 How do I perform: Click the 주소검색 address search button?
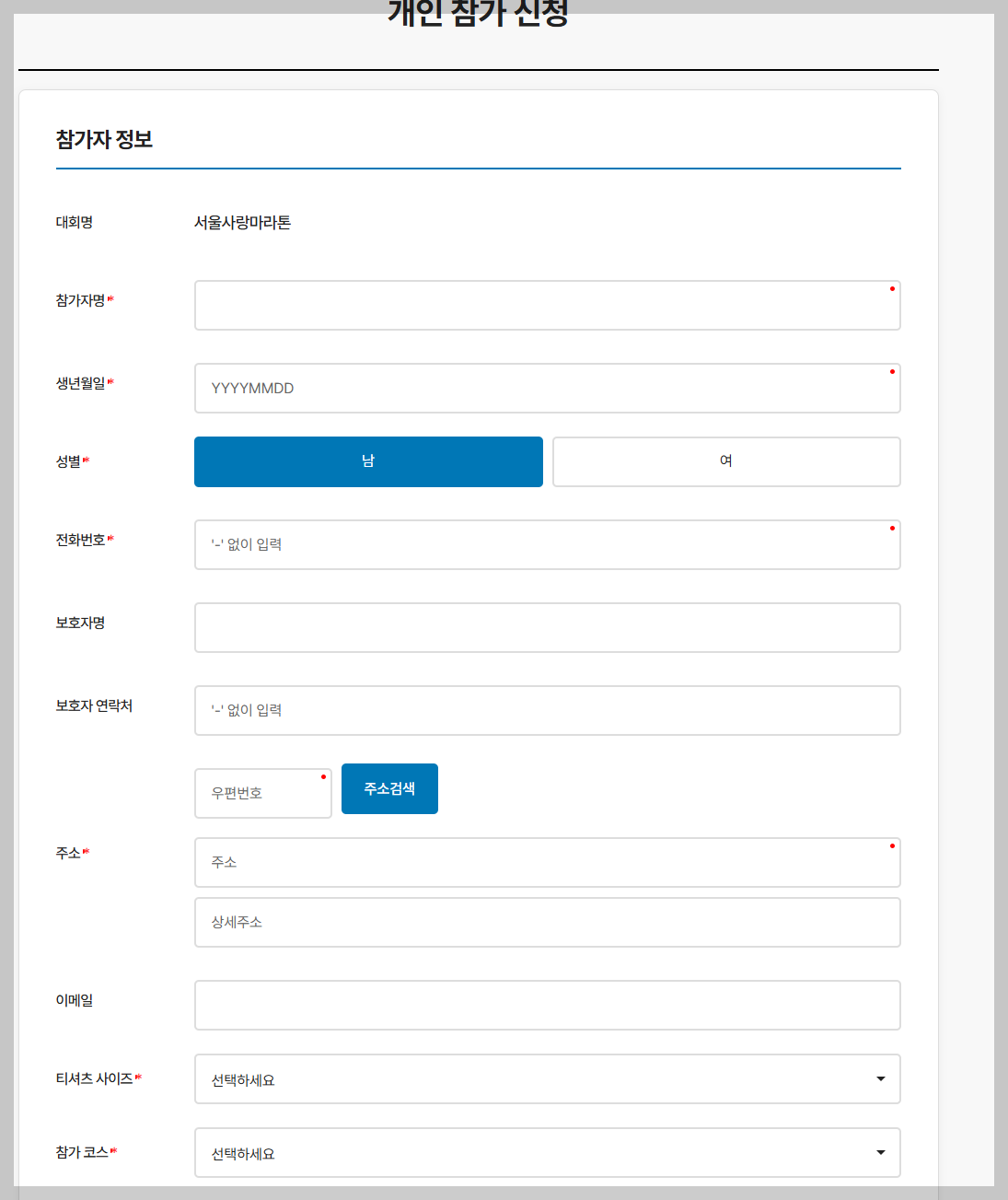tap(389, 788)
